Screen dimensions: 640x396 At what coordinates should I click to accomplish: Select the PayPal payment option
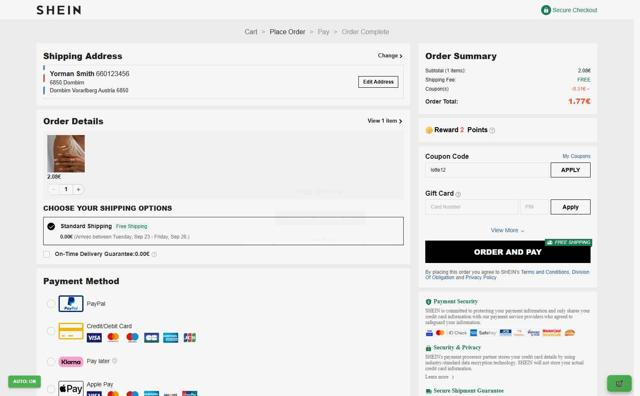point(51,304)
